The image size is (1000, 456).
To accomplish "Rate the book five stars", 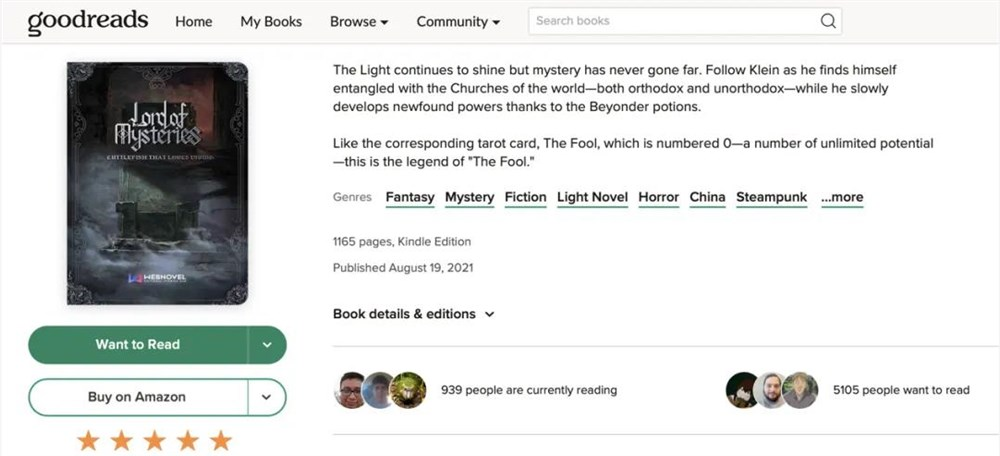I will 221,440.
